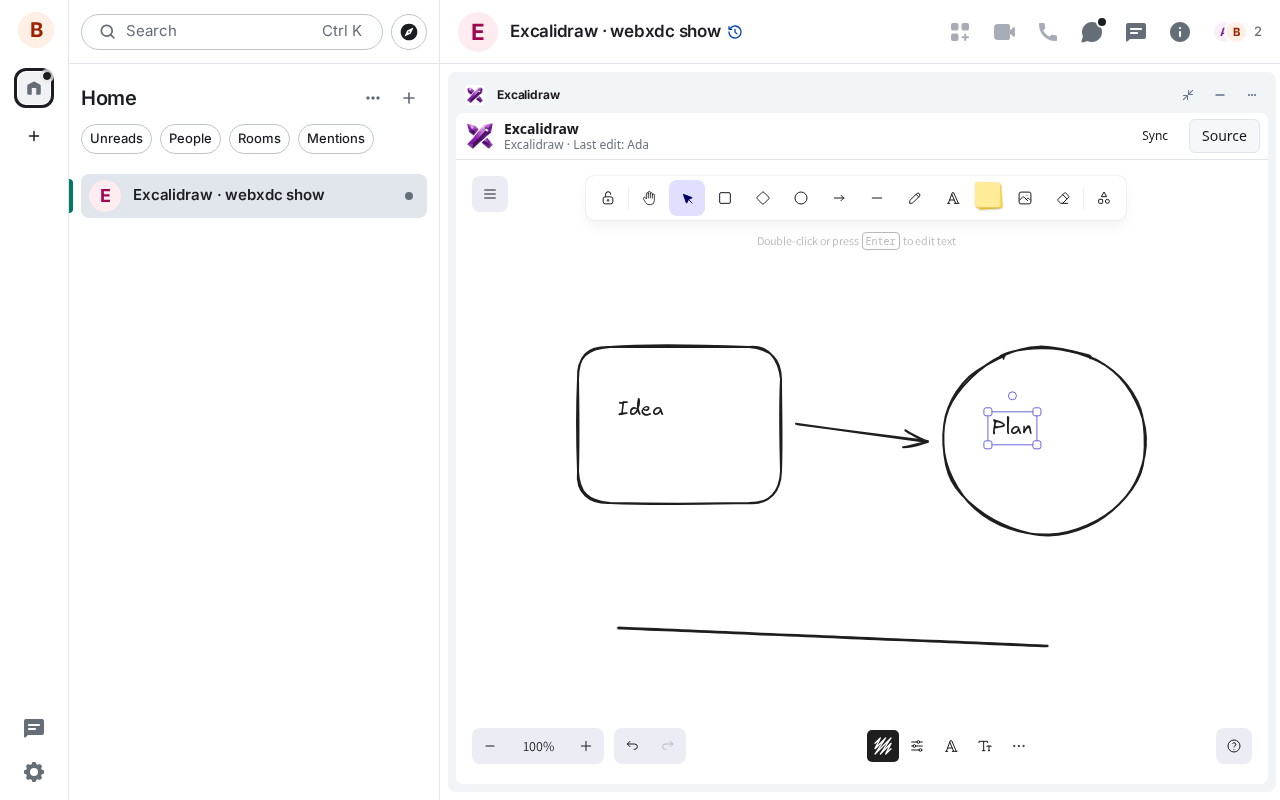This screenshot has height=800, width=1280.
Task: Click the Source button
Action: (1224, 136)
